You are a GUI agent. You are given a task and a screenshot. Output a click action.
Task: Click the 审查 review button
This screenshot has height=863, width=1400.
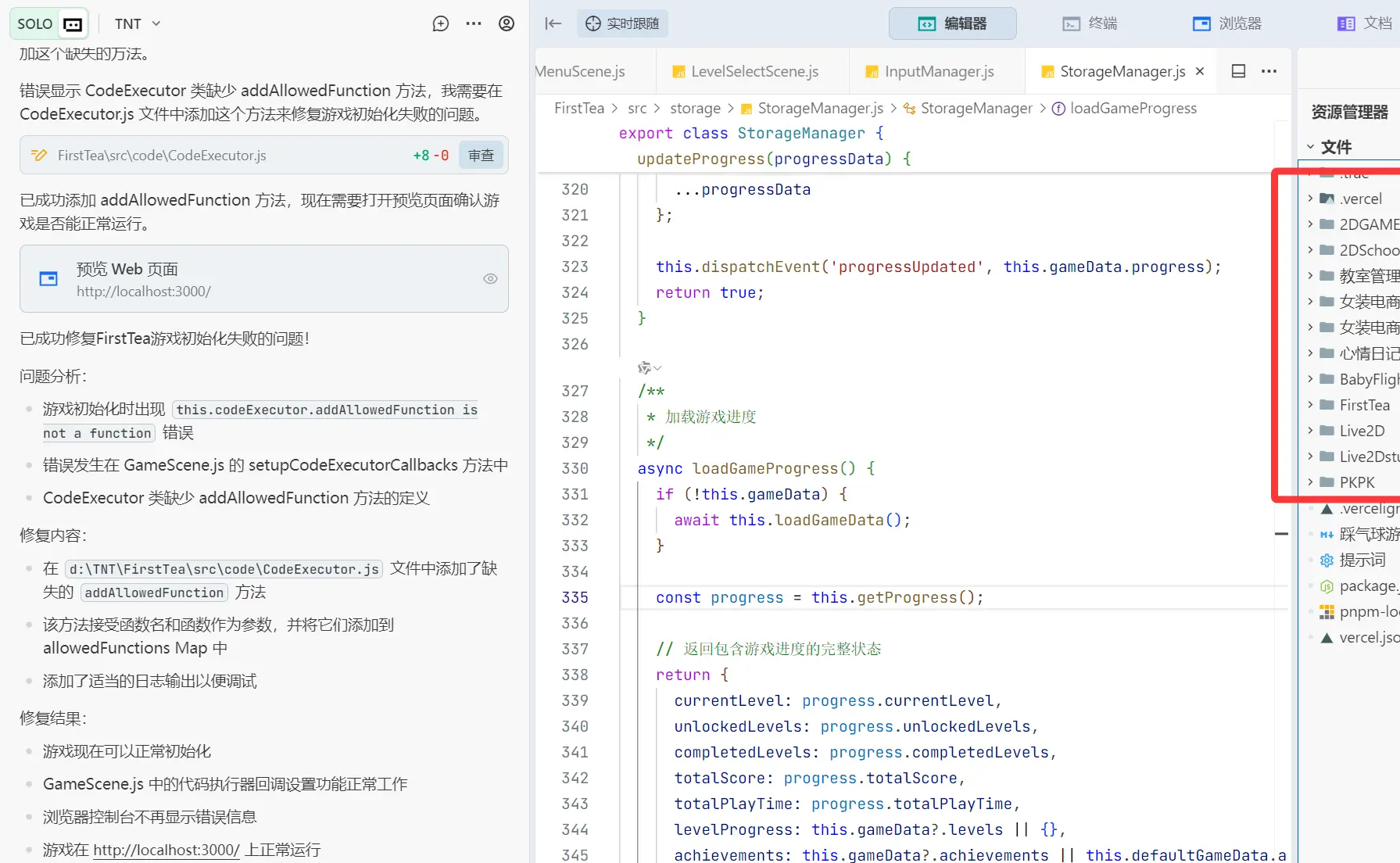point(482,155)
